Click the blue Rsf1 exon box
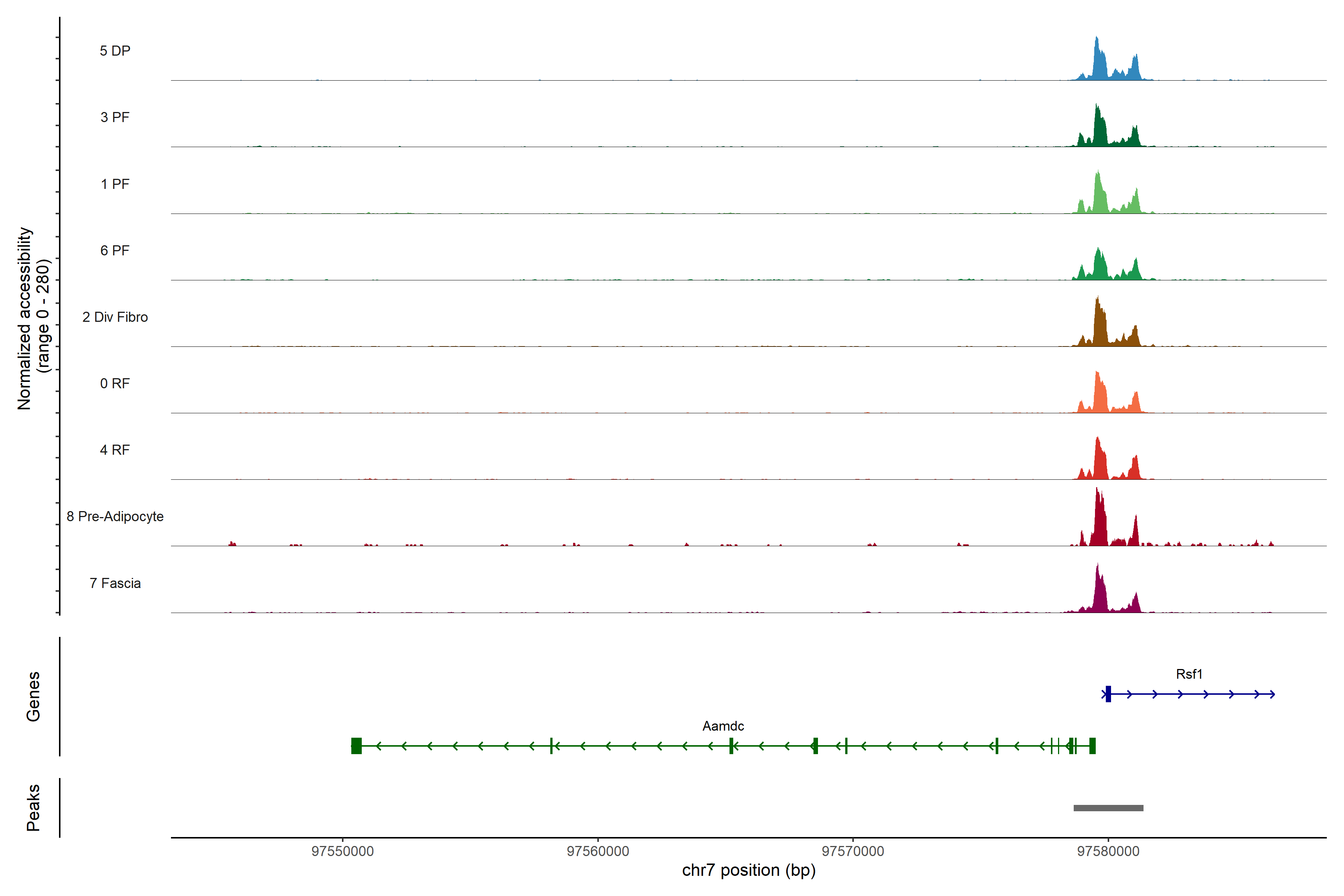Viewport: 1344px width, 896px height. click(1108, 694)
